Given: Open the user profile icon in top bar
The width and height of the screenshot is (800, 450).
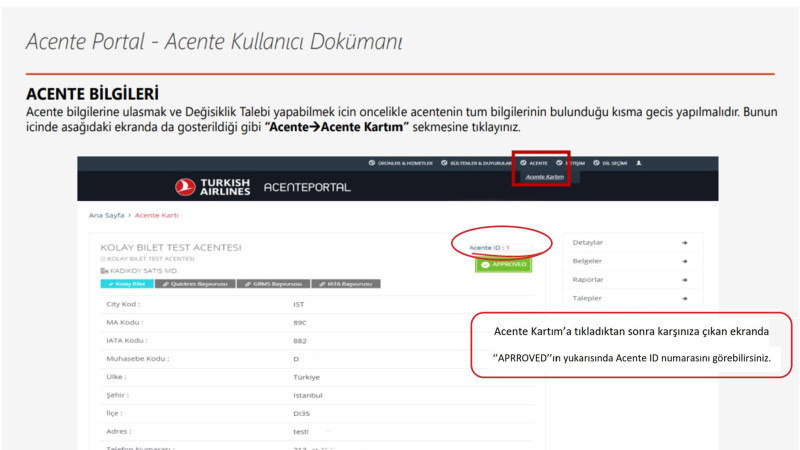Looking at the screenshot, I should (x=638, y=163).
